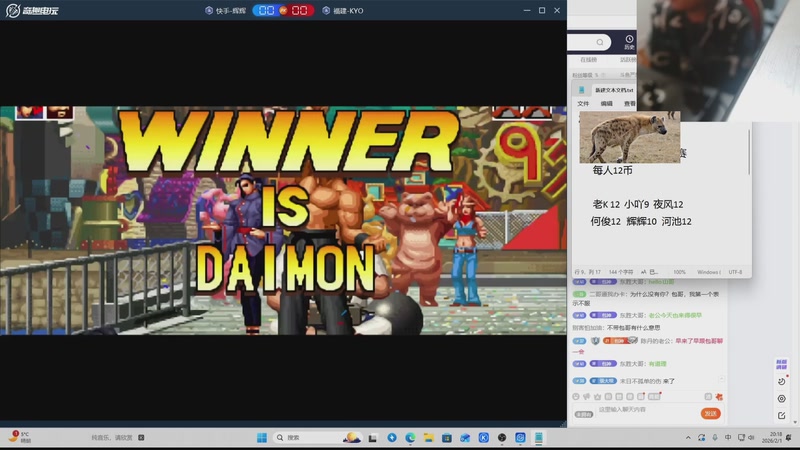Open File Explorer from taskbar
The image size is (800, 450).
tap(429, 438)
